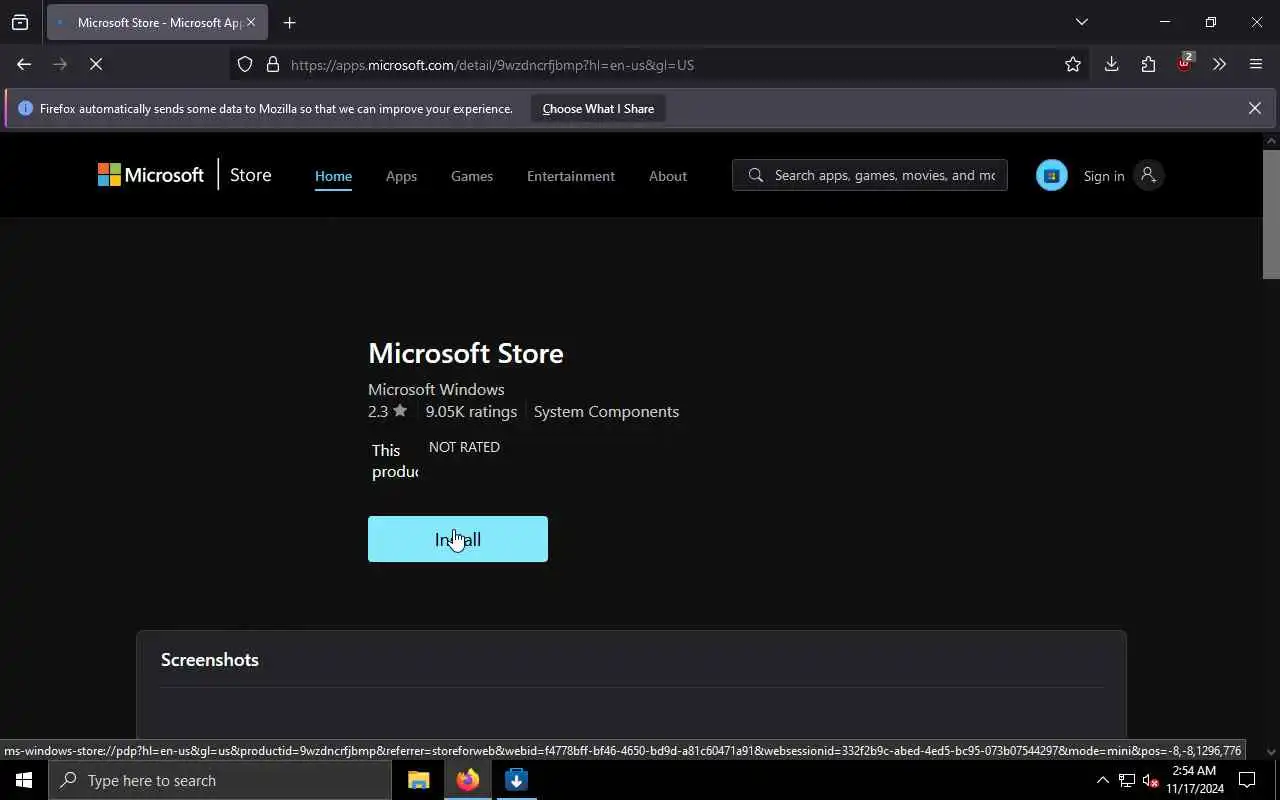The width and height of the screenshot is (1280, 800).
Task: Open the extensions puzzle icon
Action: tap(1148, 64)
